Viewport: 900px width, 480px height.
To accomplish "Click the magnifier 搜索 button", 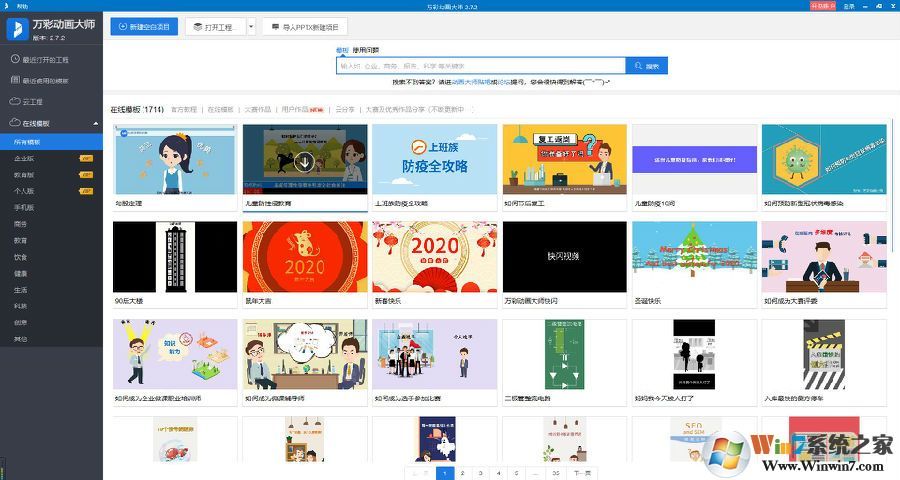I will 646,66.
